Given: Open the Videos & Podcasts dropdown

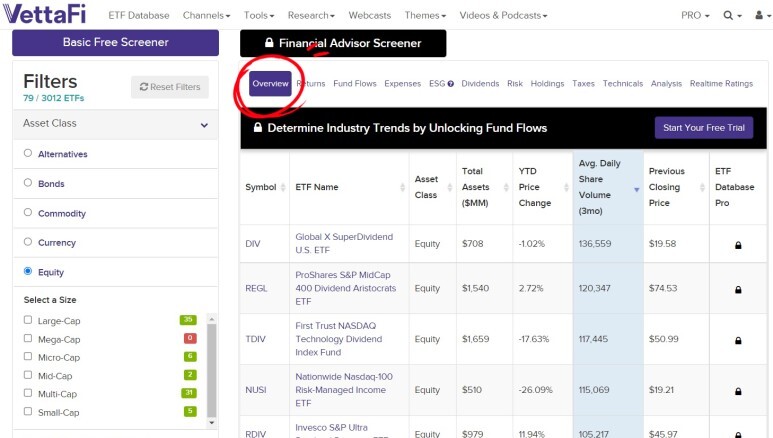Looking at the screenshot, I should (503, 15).
